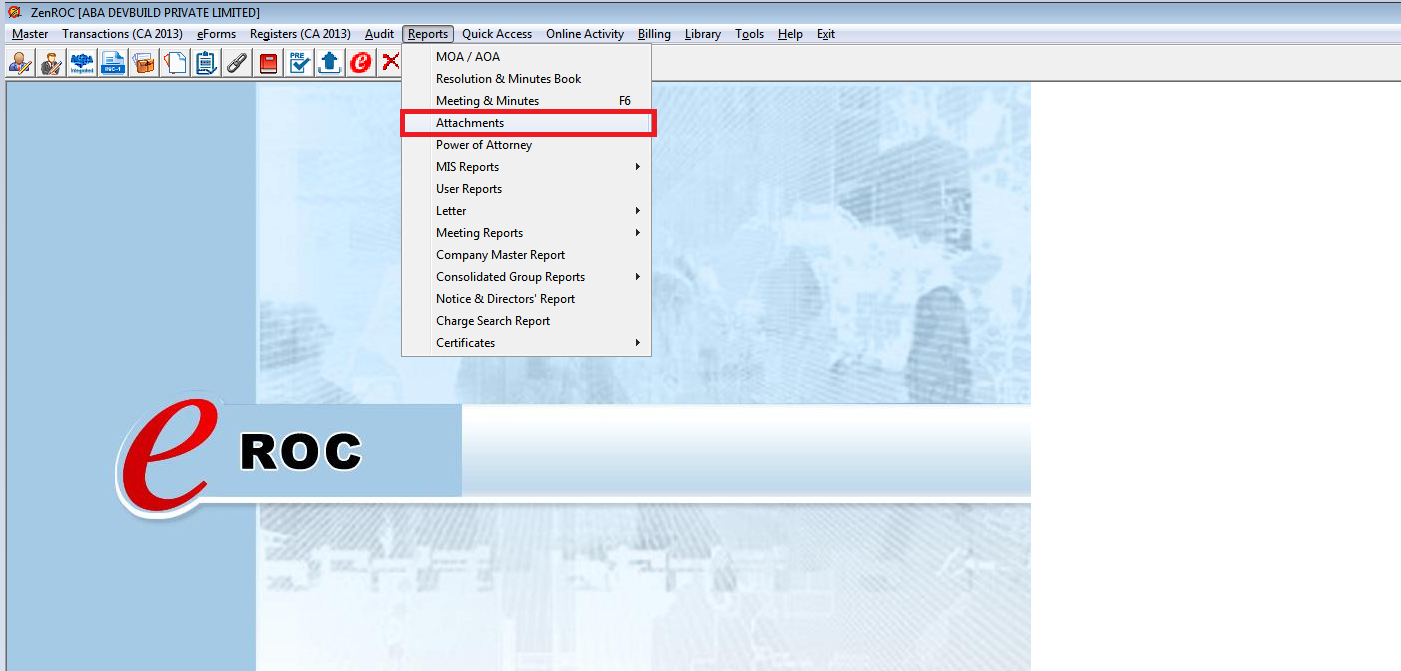Choose Resolution & Minutes Book
This screenshot has width=1401, height=671.
[x=527, y=79]
